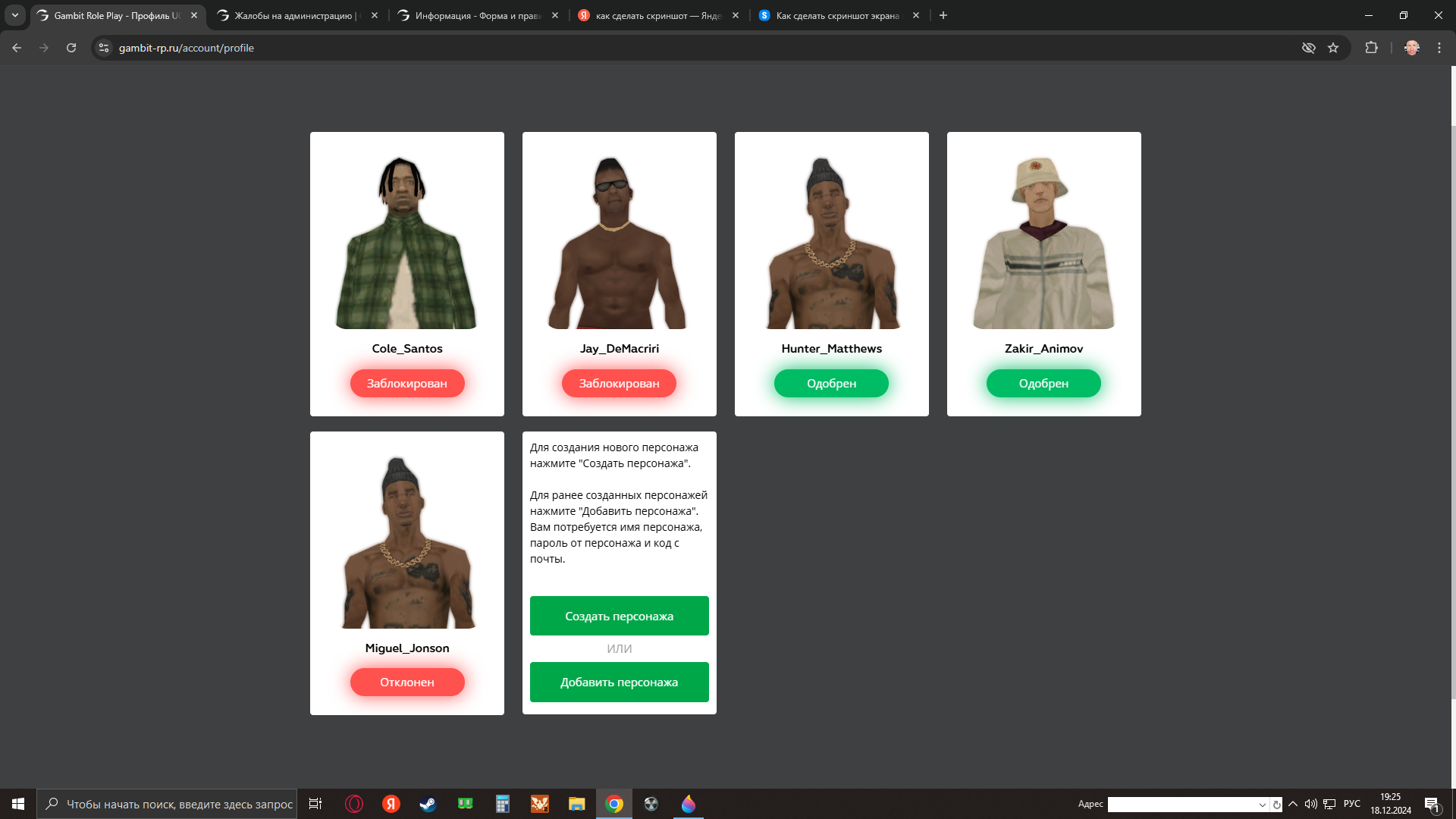Expand the taskbar Address dropdown
The height and width of the screenshot is (819, 1456).
1262,805
